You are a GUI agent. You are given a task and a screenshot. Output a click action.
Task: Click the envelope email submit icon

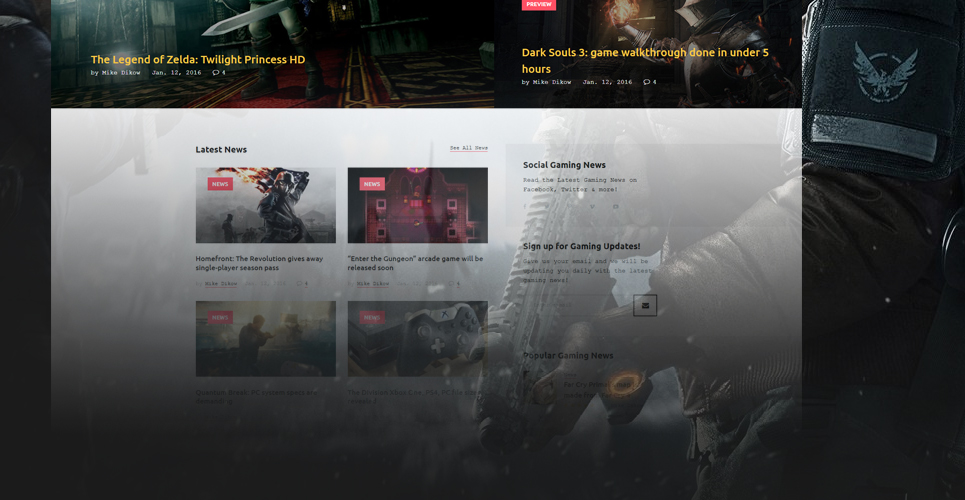645,305
